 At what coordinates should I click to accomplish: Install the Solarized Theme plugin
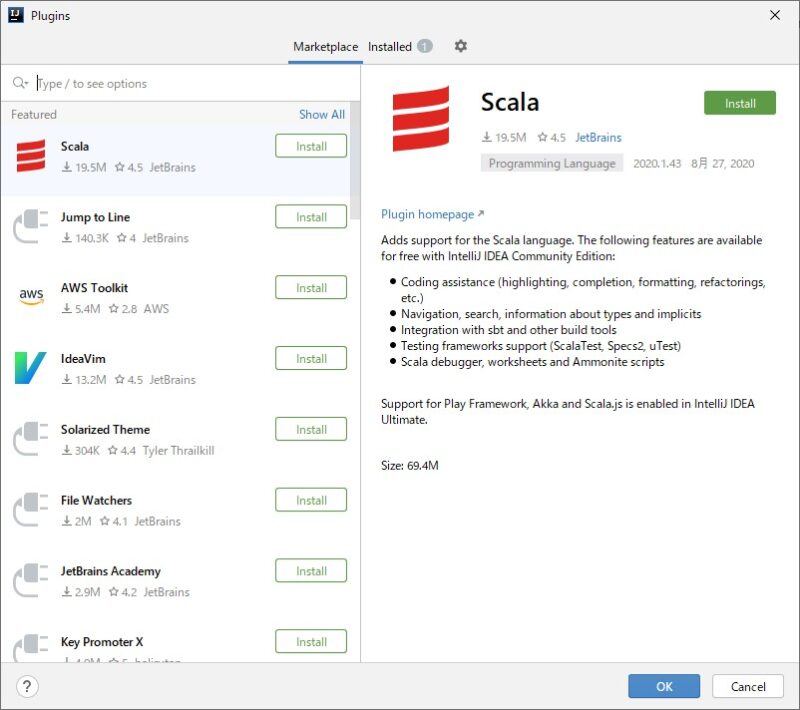coord(311,429)
